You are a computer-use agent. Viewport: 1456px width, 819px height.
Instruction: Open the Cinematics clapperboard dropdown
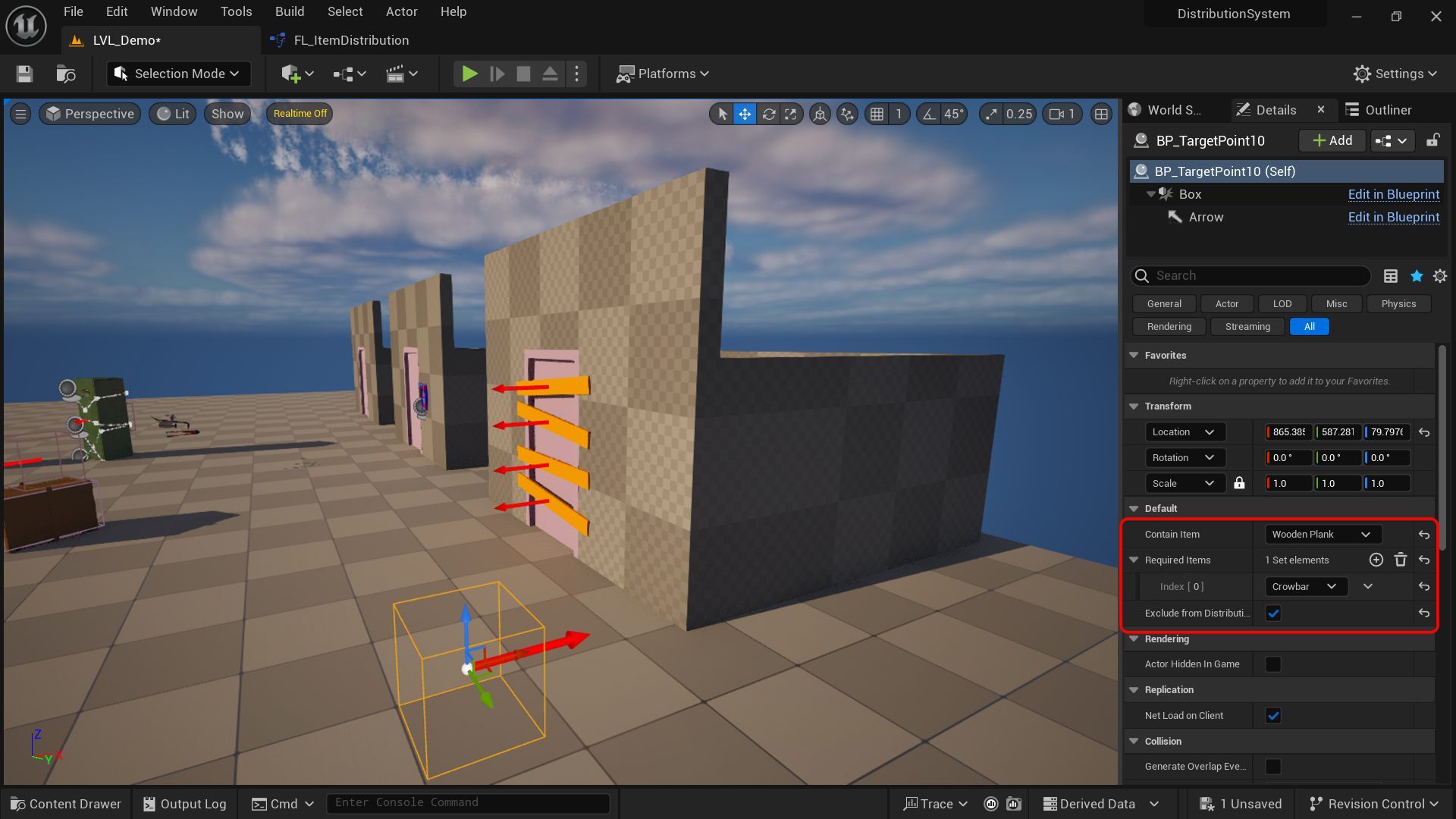pyautogui.click(x=402, y=74)
